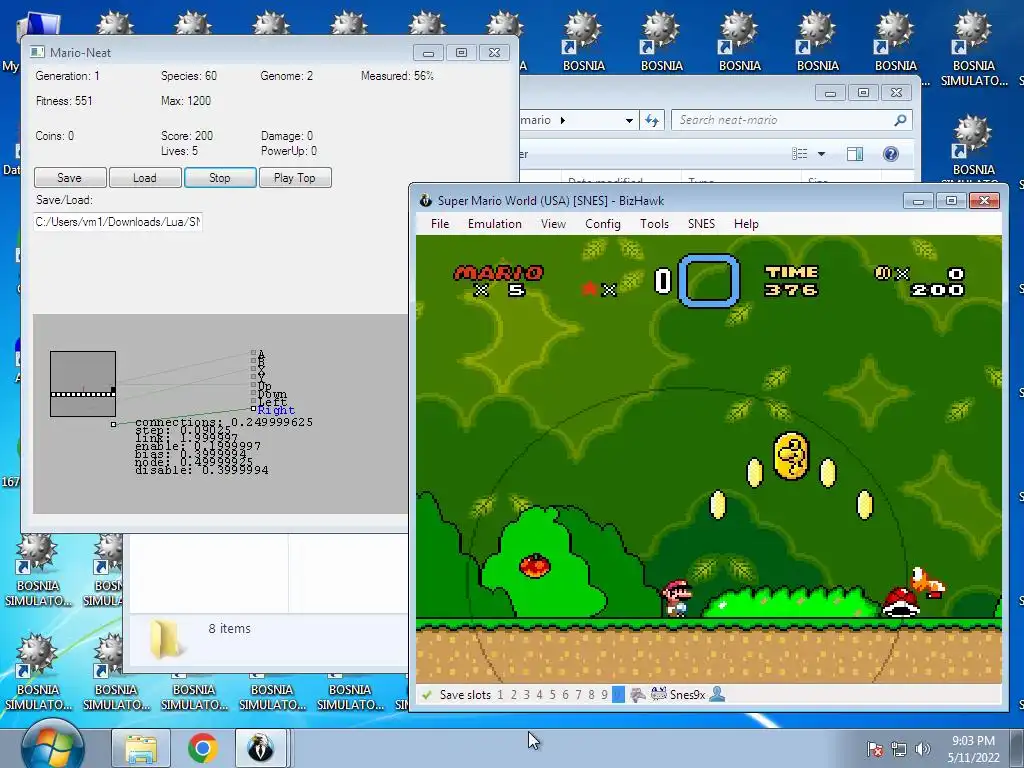
Task: Click the Mario-Neat window title icon
Action: pos(37,52)
